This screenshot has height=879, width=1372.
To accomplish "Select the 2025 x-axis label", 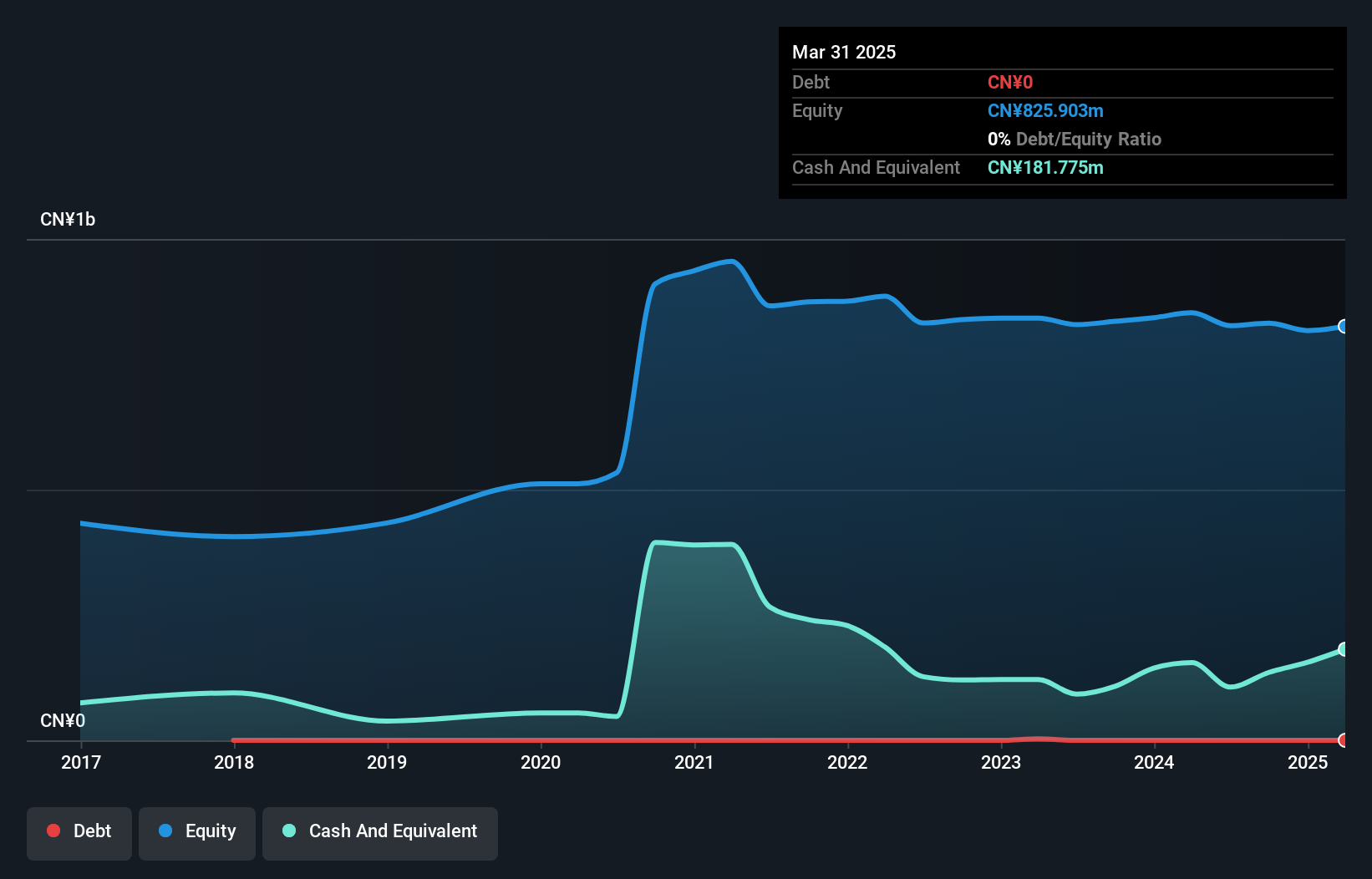I will click(x=1308, y=762).
